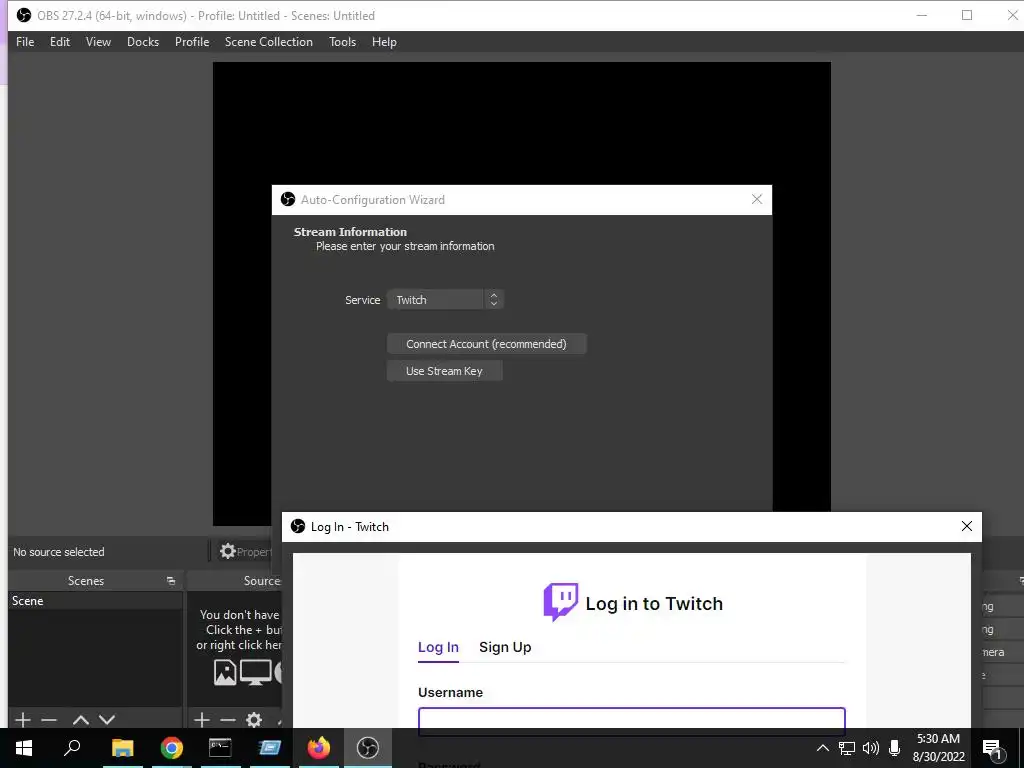Image resolution: width=1024 pixels, height=768 pixels.
Task: Click the No source selected label
Action: [59, 552]
